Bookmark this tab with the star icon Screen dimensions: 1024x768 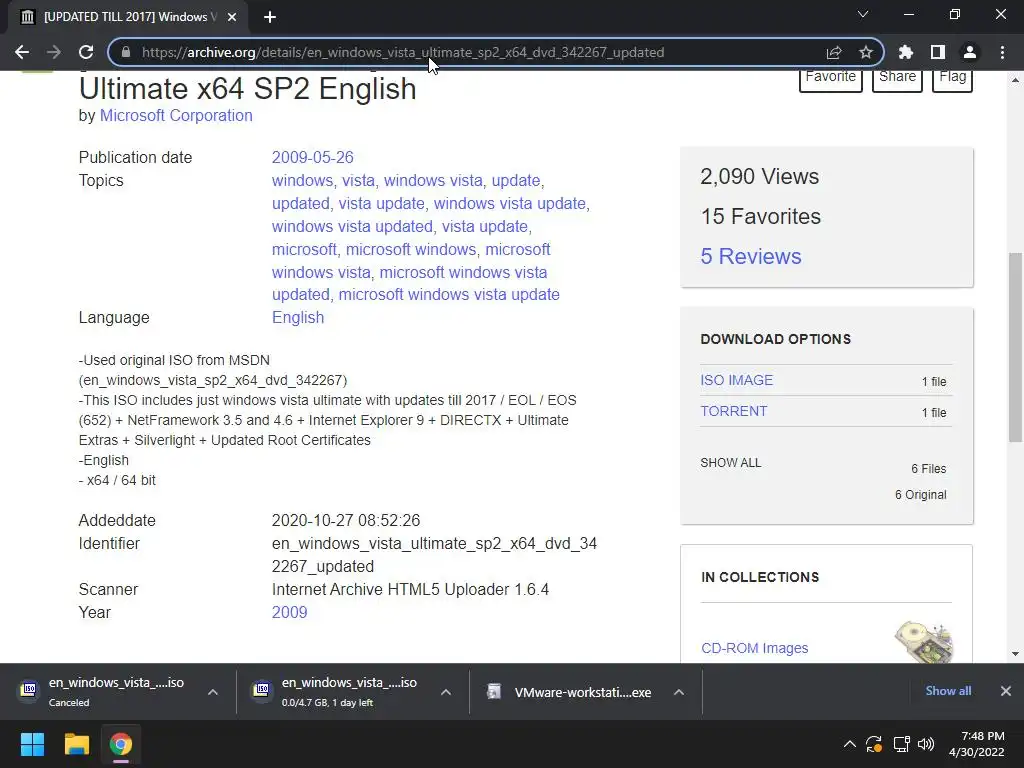click(865, 52)
